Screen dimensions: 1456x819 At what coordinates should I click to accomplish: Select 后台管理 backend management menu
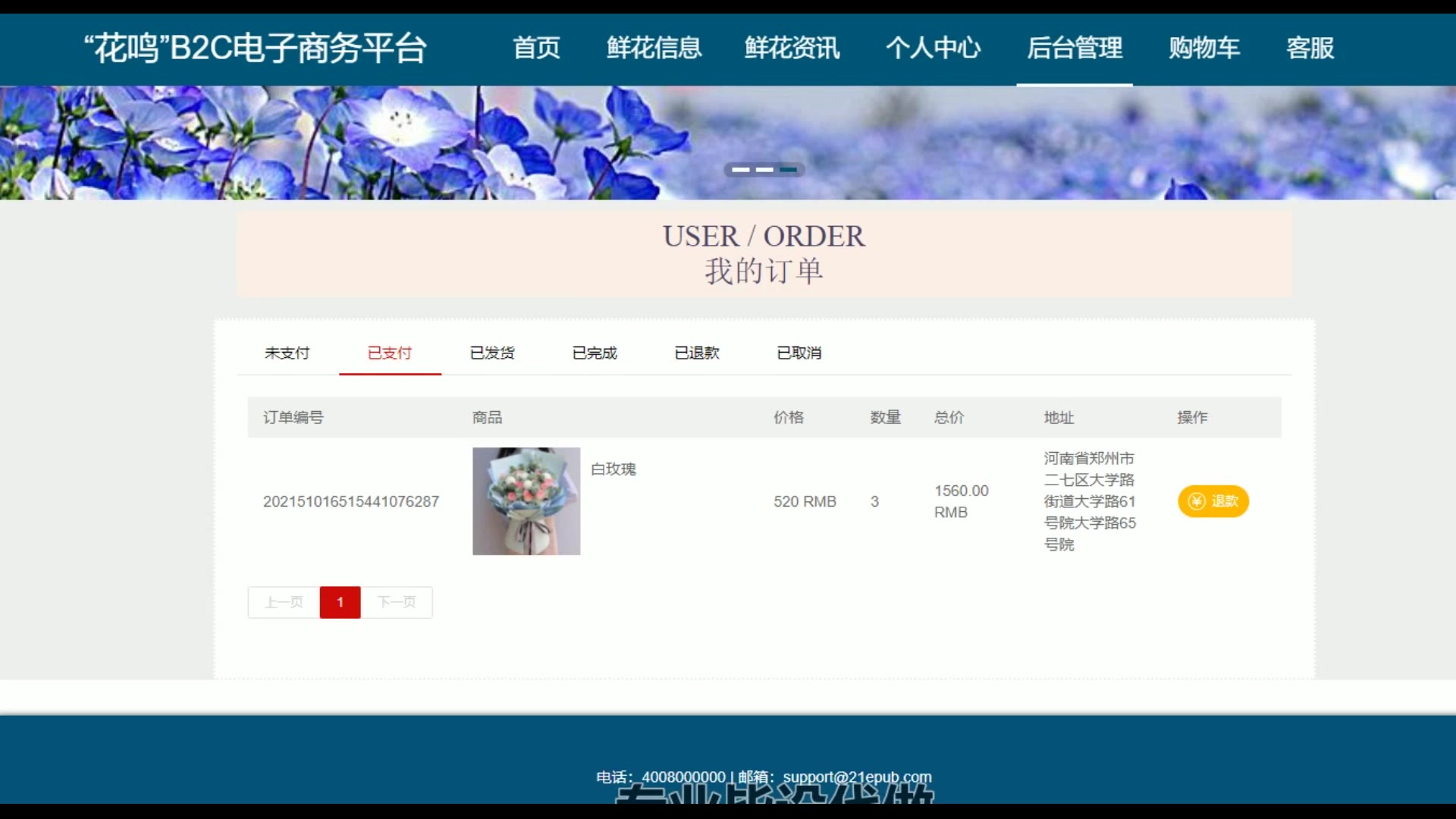pos(1074,48)
